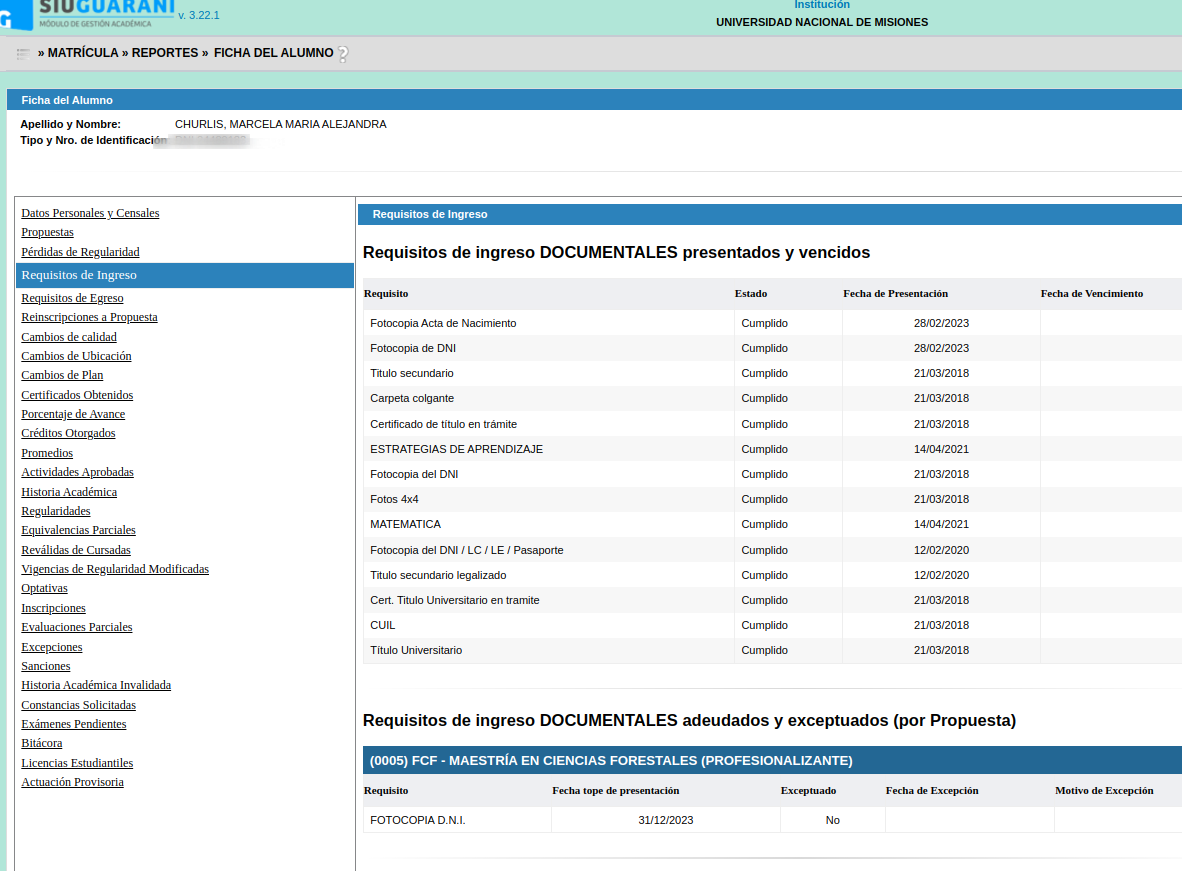The width and height of the screenshot is (1182, 871).
Task: Open Vigencias de Regularidad Modificadas link
Action: coord(115,569)
